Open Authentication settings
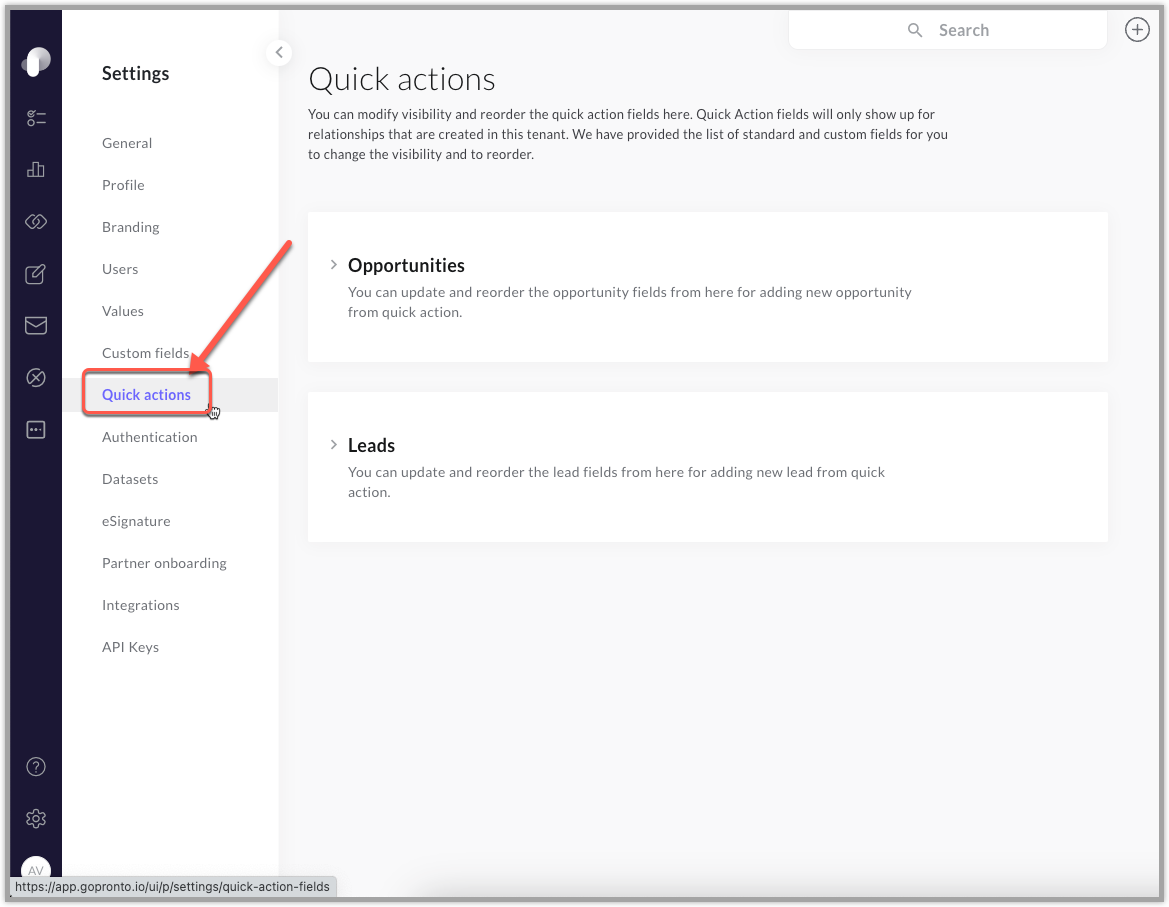 [x=150, y=437]
